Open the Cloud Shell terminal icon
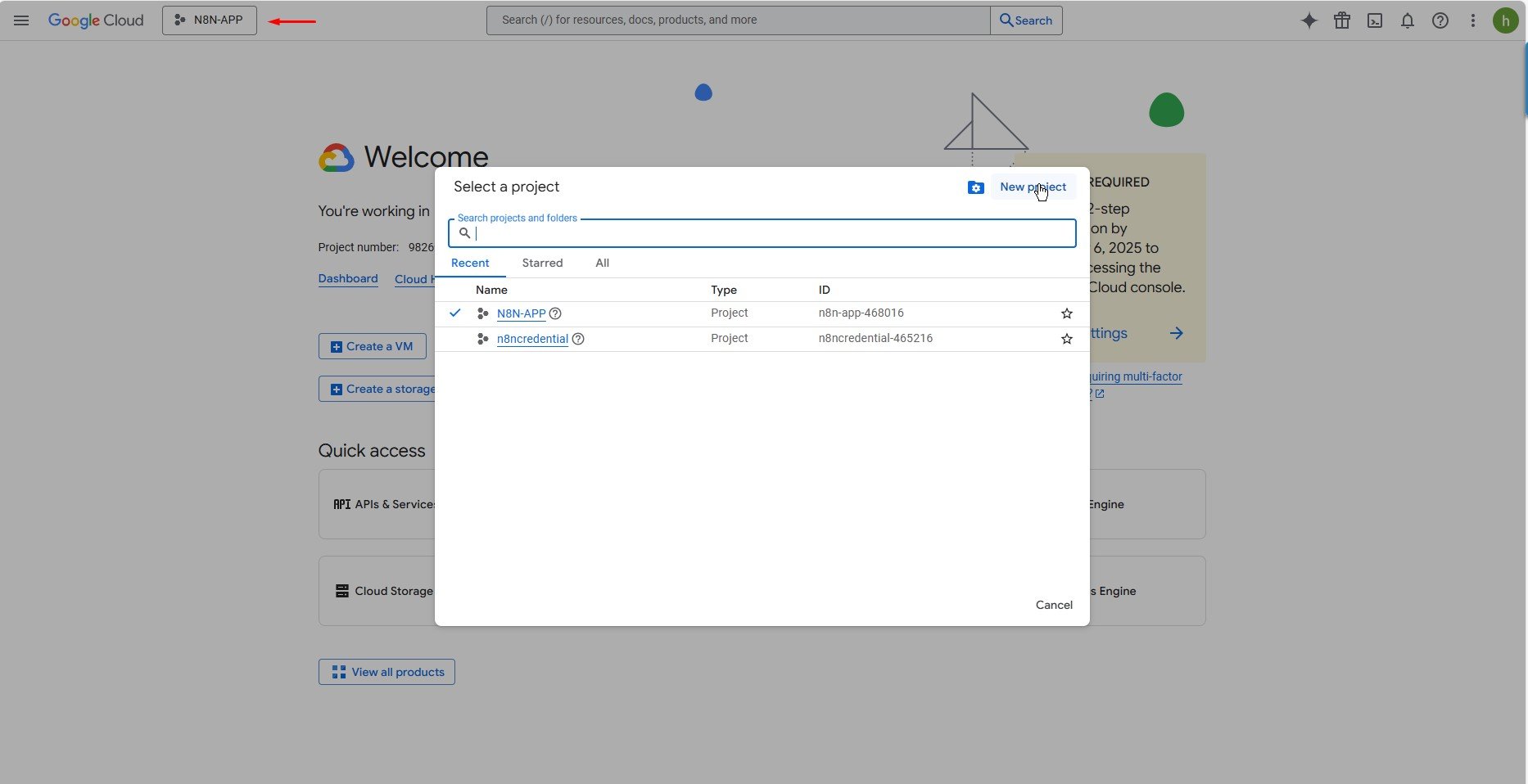The height and width of the screenshot is (784, 1528). (1374, 20)
